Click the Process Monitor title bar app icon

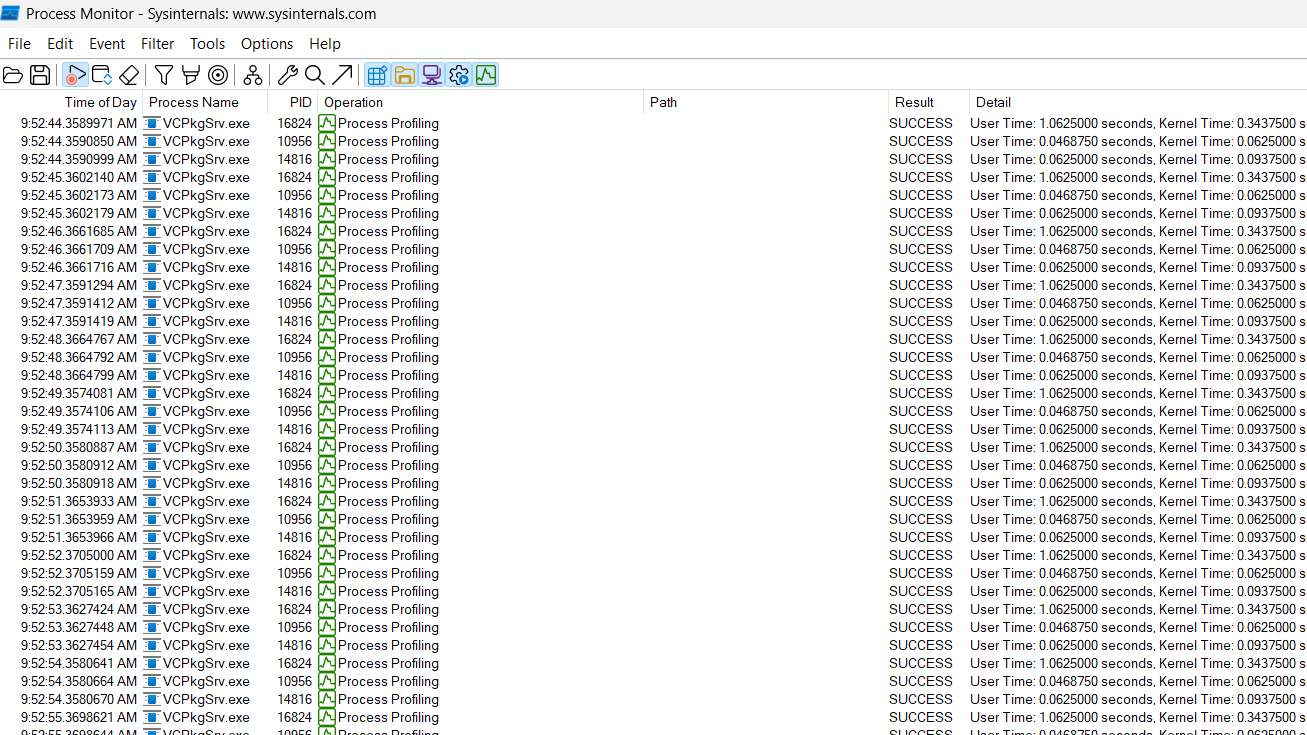(11, 14)
